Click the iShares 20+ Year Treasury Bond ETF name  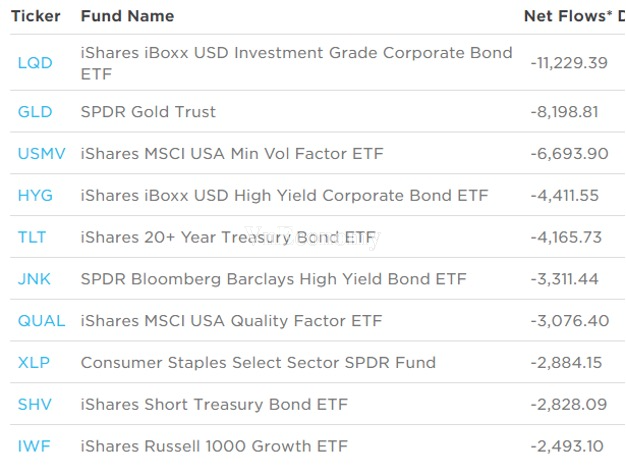pos(227,238)
